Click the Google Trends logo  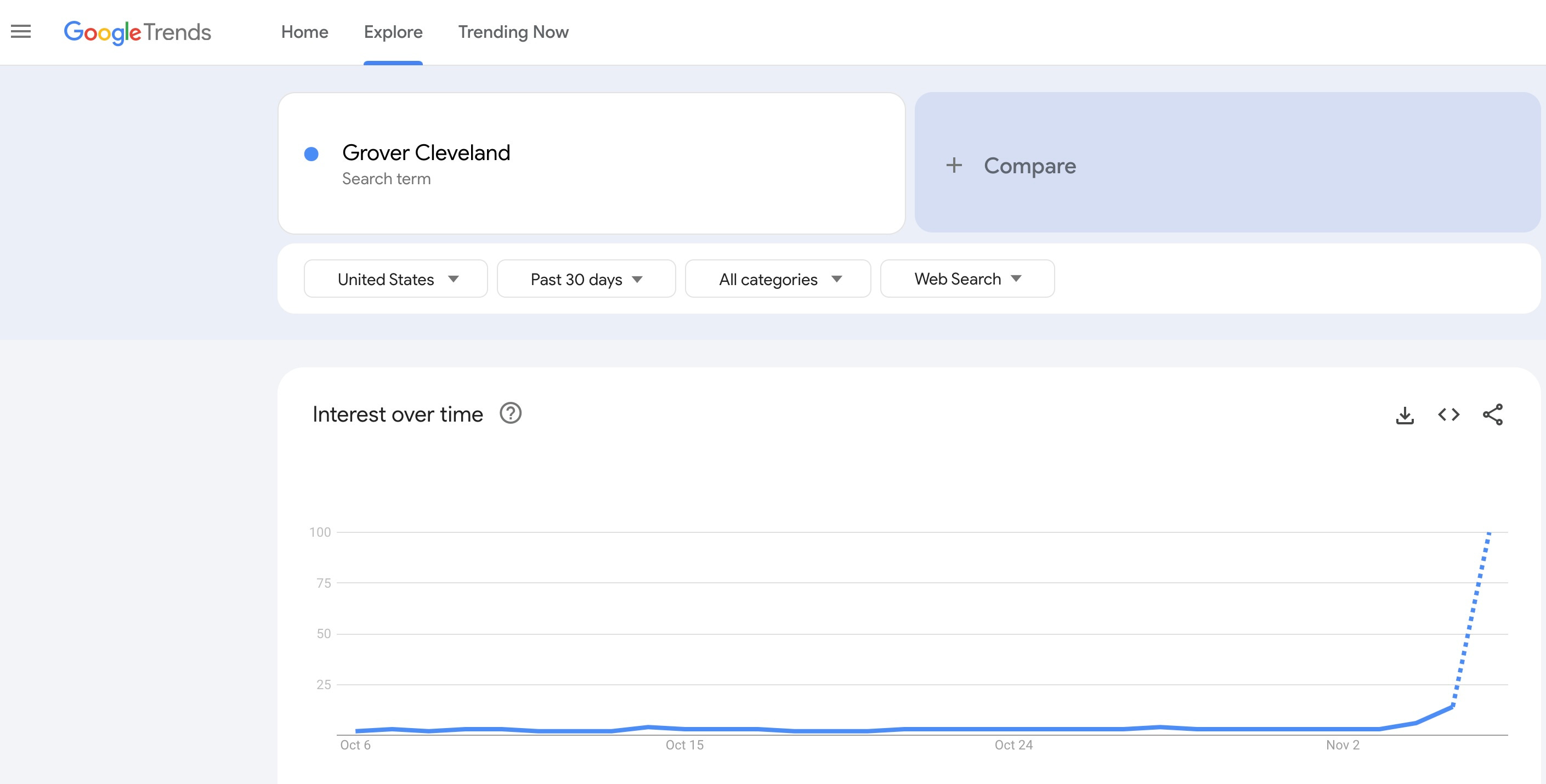click(138, 32)
